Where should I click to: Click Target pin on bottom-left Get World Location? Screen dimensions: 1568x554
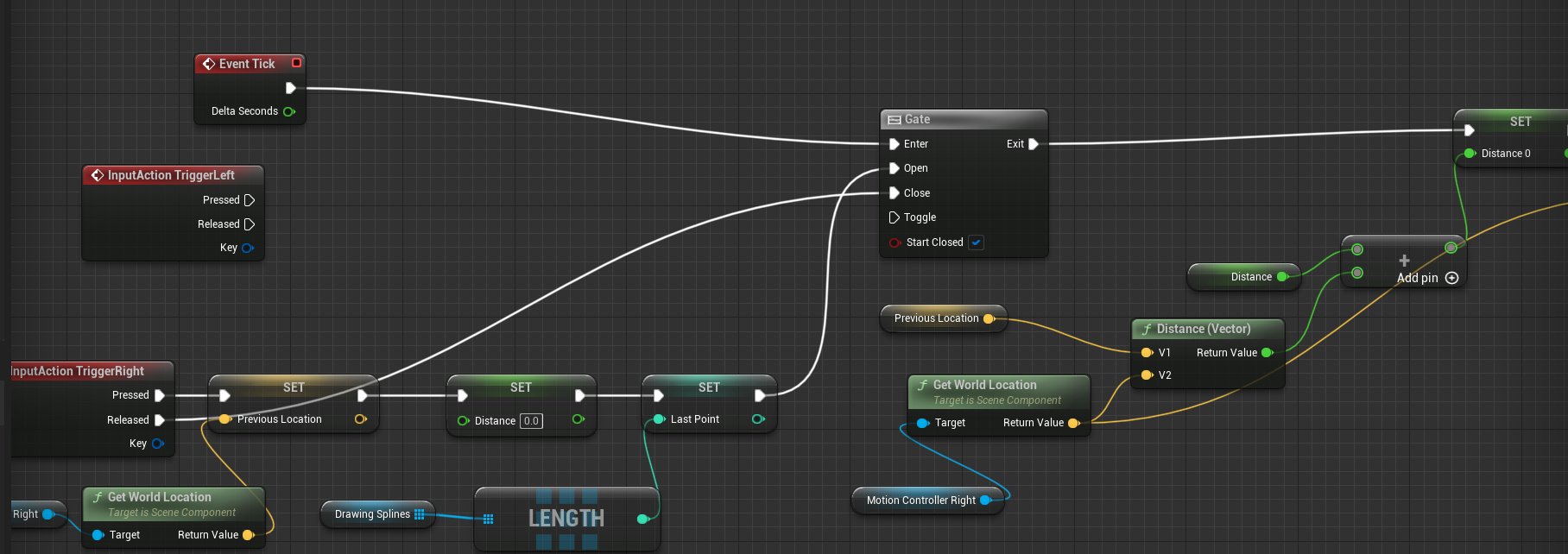[98, 535]
